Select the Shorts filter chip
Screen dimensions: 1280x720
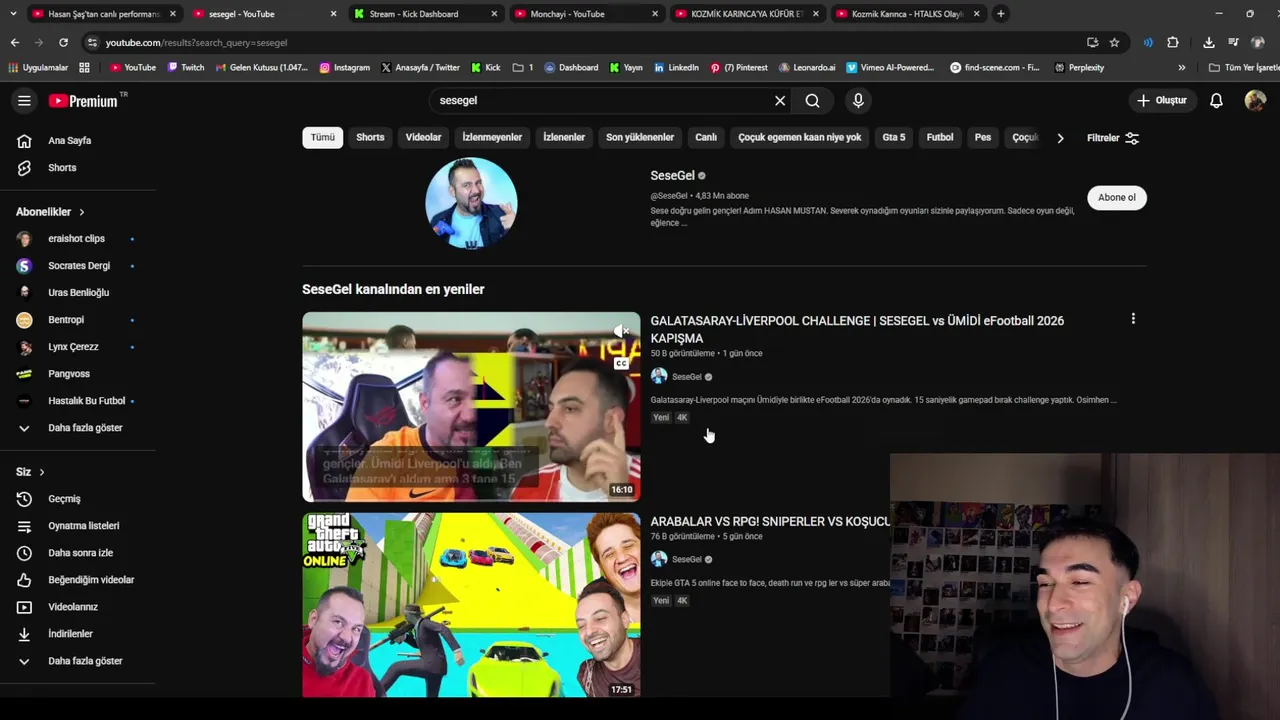pos(370,138)
